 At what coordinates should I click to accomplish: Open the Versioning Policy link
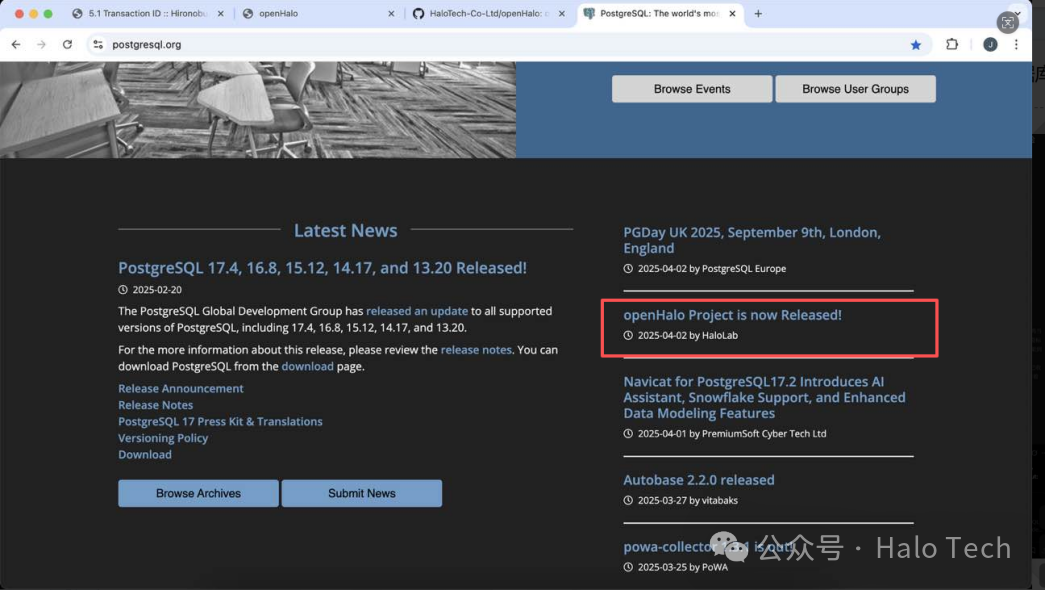point(163,438)
